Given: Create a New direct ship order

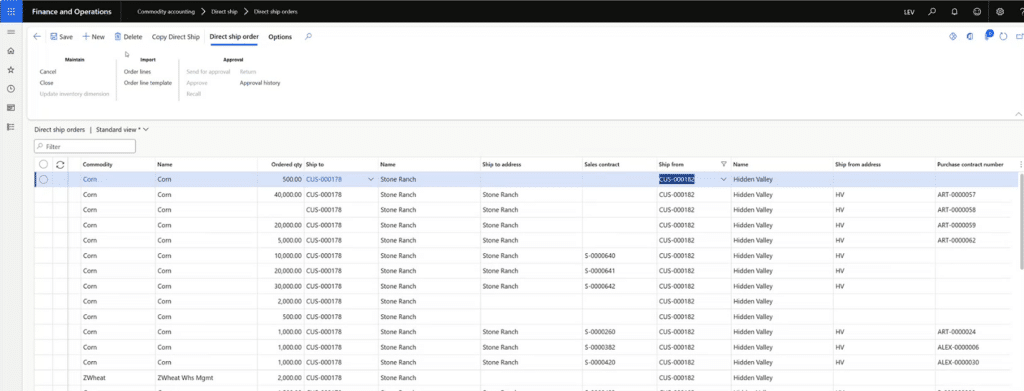Looking at the screenshot, I should coord(93,37).
